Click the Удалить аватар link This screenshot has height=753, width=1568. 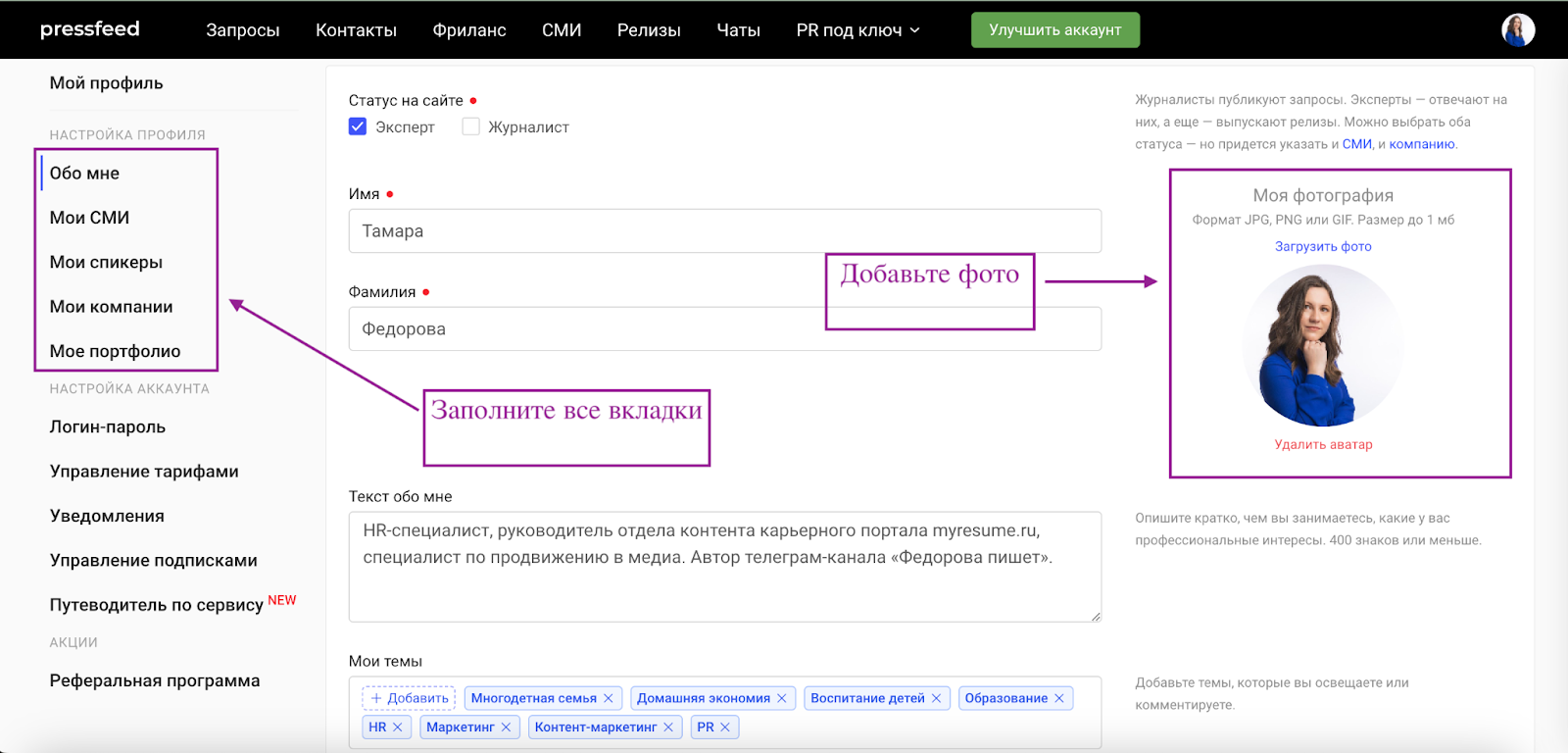tap(1323, 444)
